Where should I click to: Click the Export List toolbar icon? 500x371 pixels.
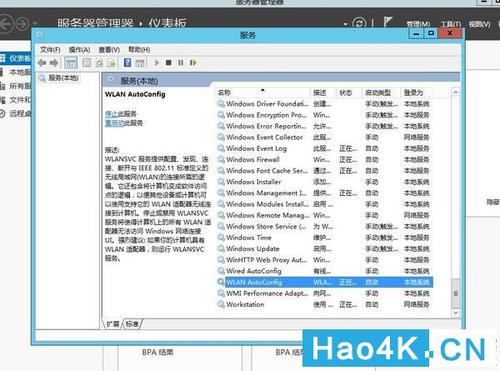point(111,63)
